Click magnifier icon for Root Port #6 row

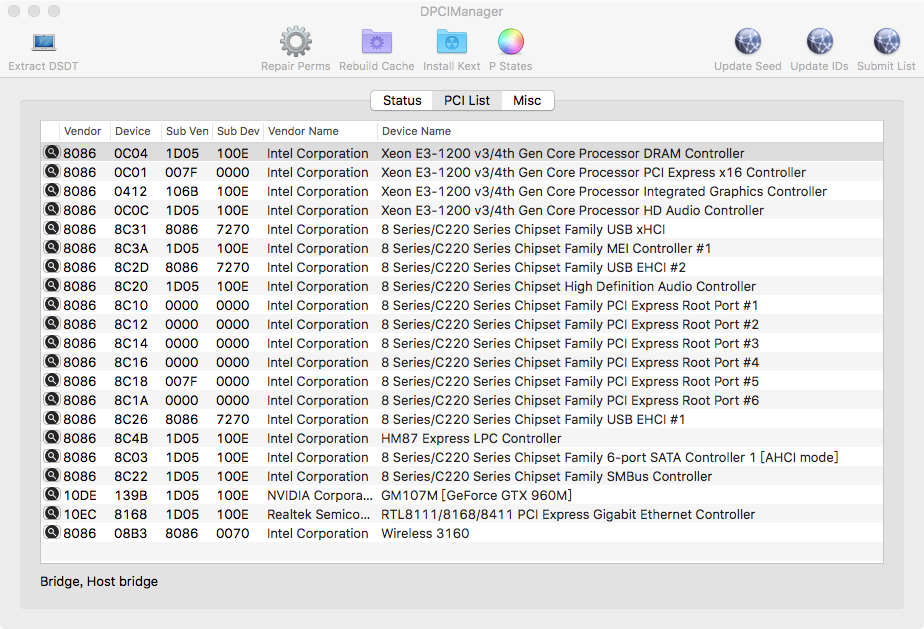[x=52, y=399]
